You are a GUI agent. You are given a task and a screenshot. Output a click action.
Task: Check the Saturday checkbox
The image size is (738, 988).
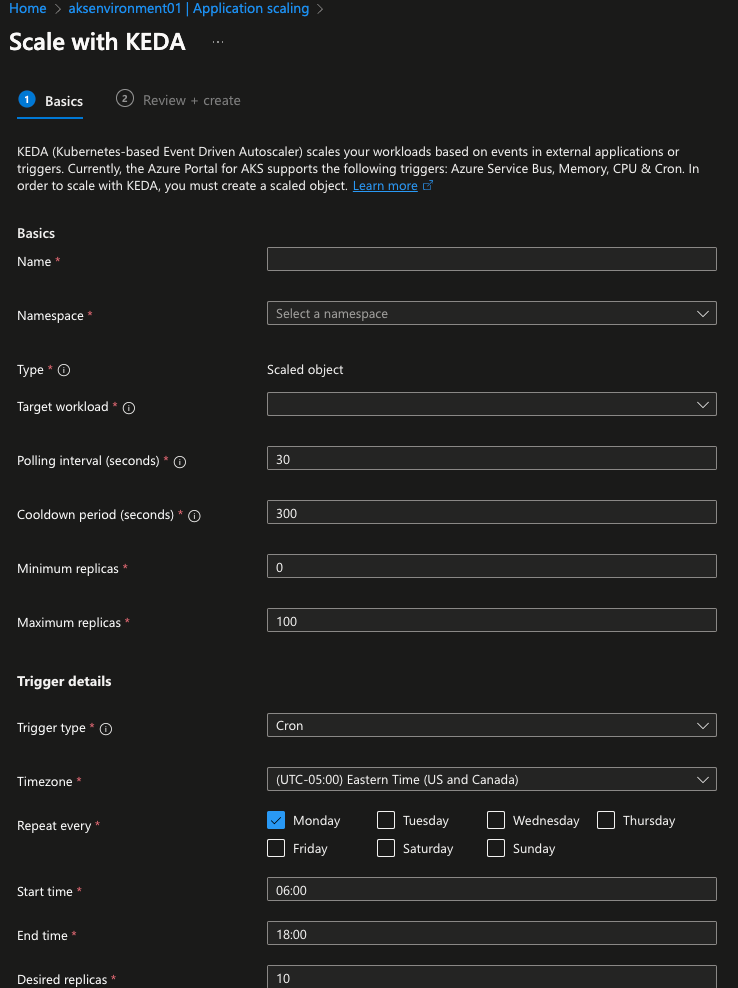386,848
